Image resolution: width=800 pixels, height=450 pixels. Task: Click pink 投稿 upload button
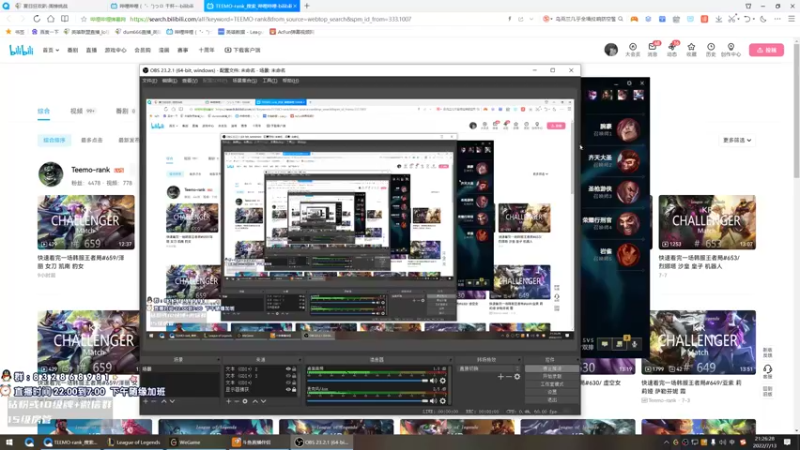766,50
